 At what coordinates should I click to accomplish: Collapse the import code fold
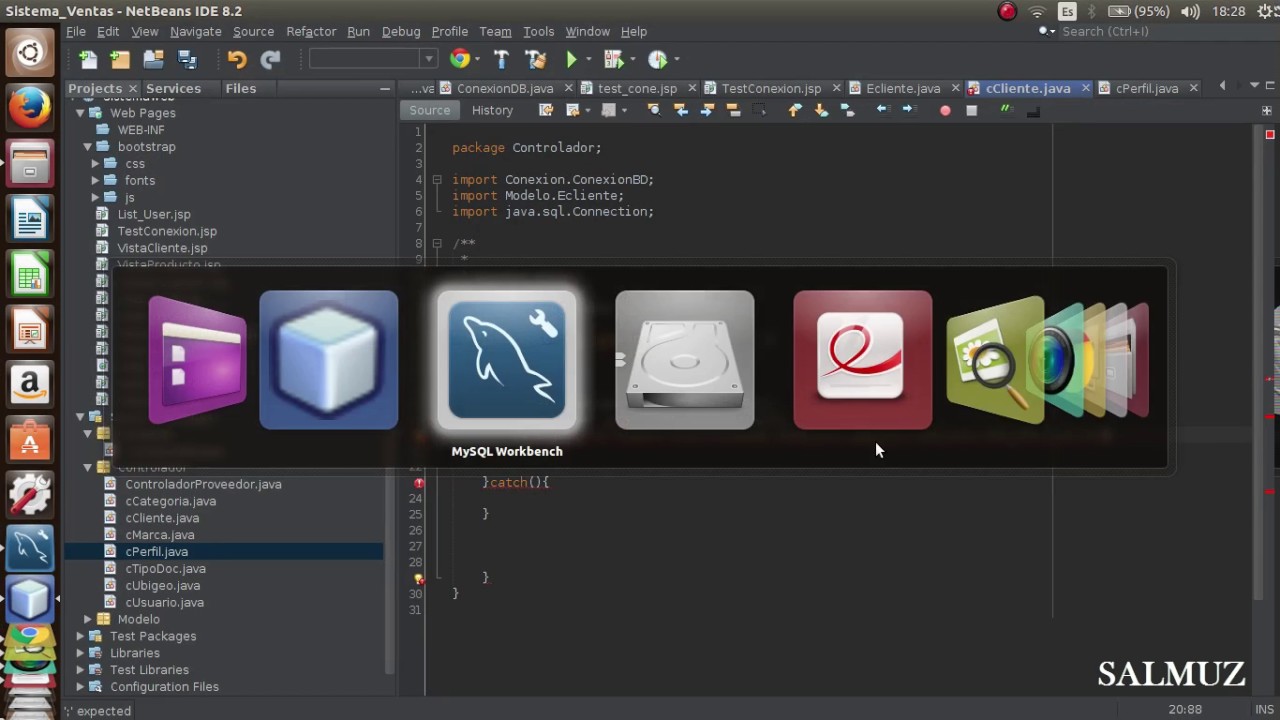(x=437, y=180)
